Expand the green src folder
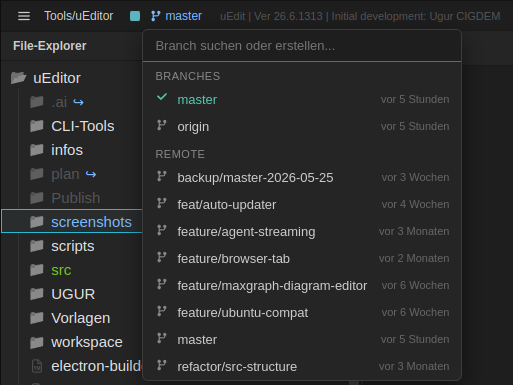513x385 pixels. (x=72, y=270)
